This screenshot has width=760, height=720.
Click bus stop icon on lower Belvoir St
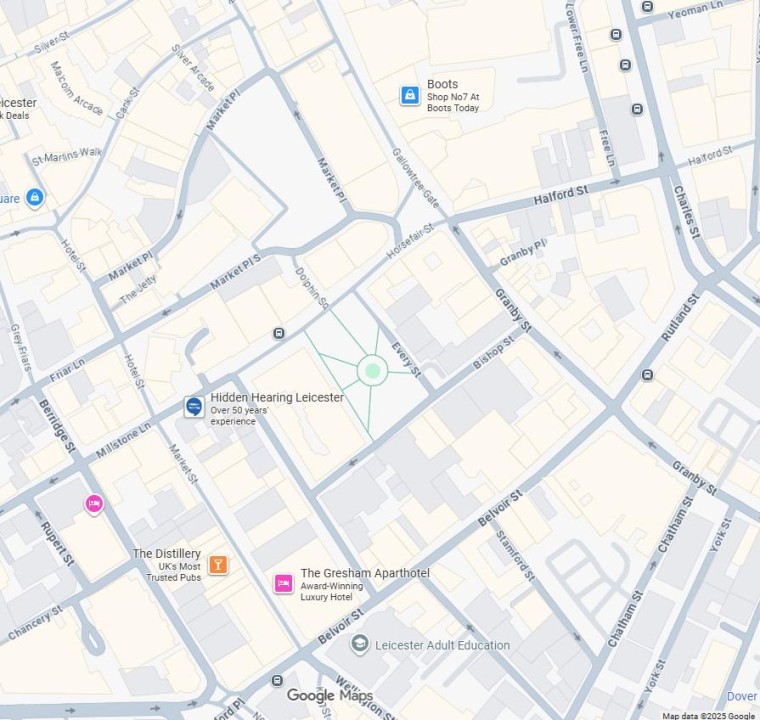tap(277, 681)
